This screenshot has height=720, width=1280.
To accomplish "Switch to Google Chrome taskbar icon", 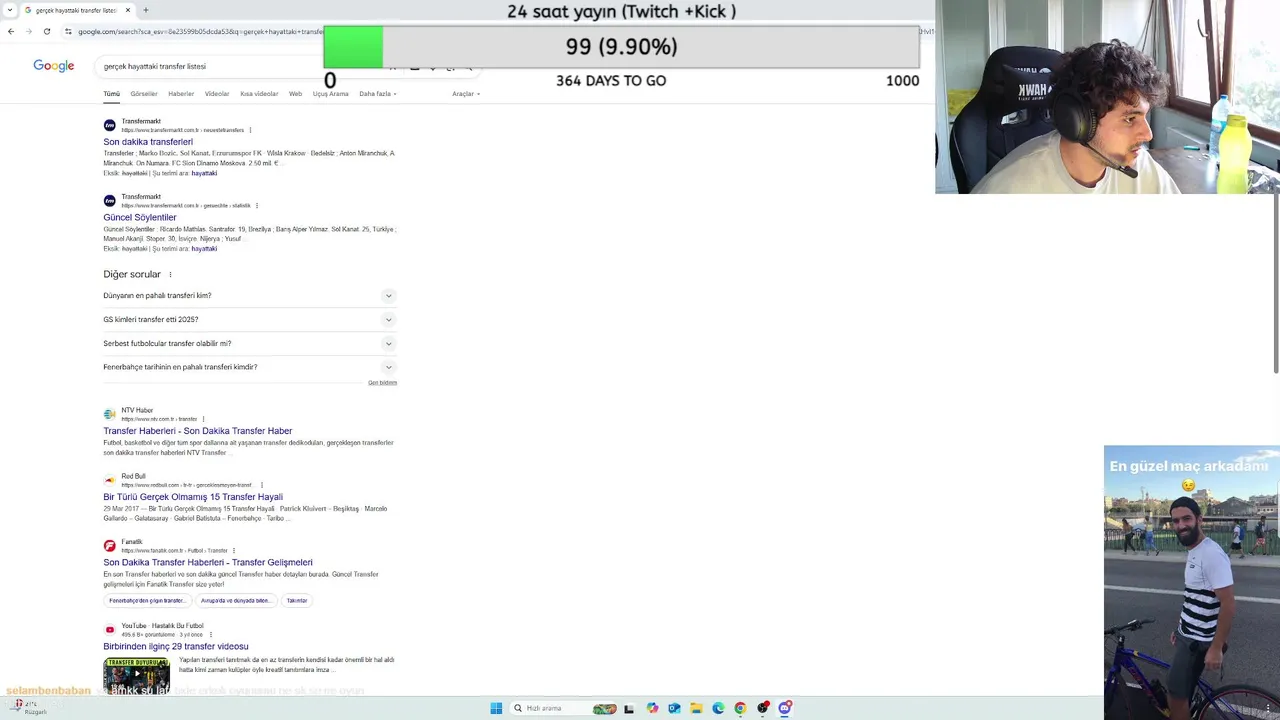I will [740, 708].
